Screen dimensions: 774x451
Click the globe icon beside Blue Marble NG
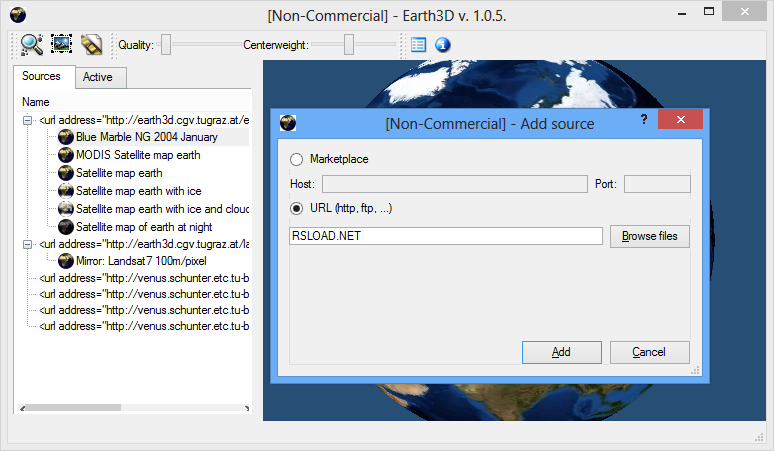66,137
